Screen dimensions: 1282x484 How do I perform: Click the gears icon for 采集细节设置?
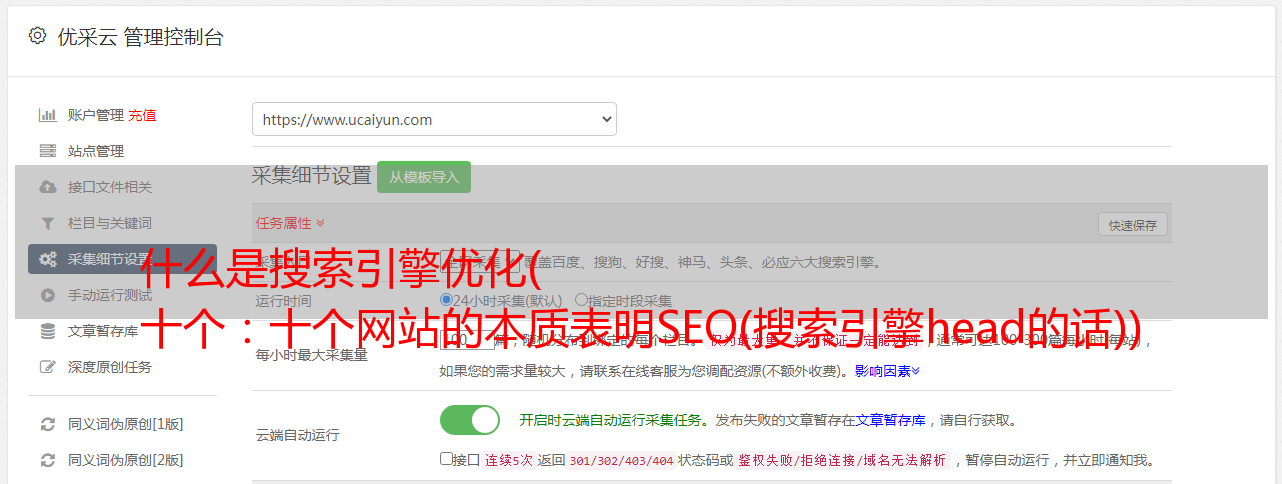point(47,259)
